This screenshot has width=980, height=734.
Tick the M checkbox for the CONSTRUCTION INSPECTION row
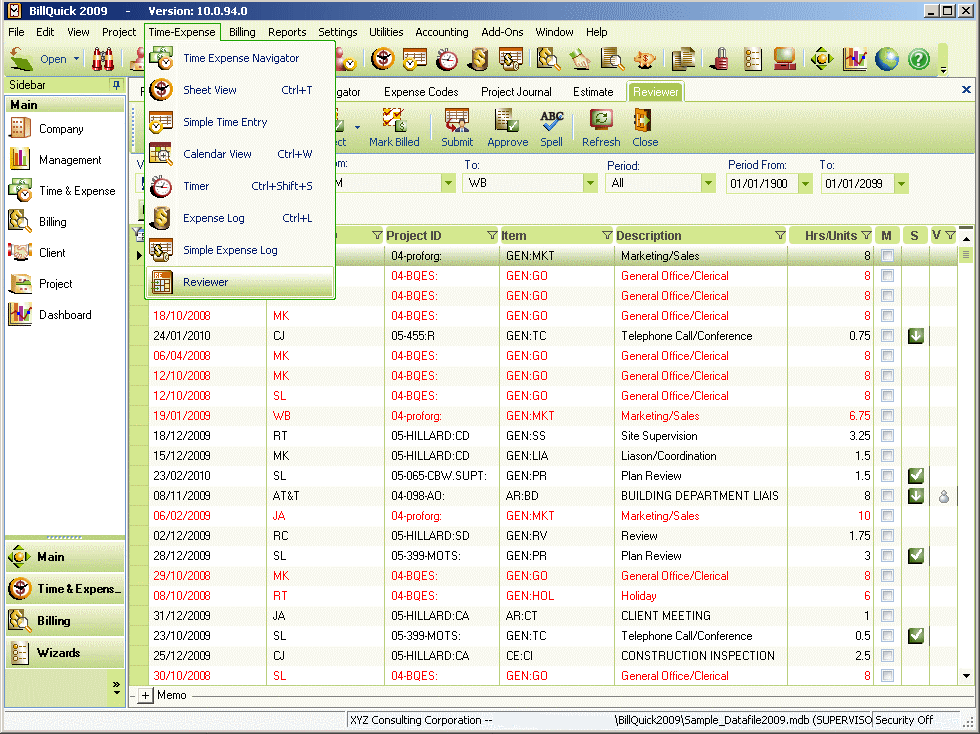coord(887,656)
